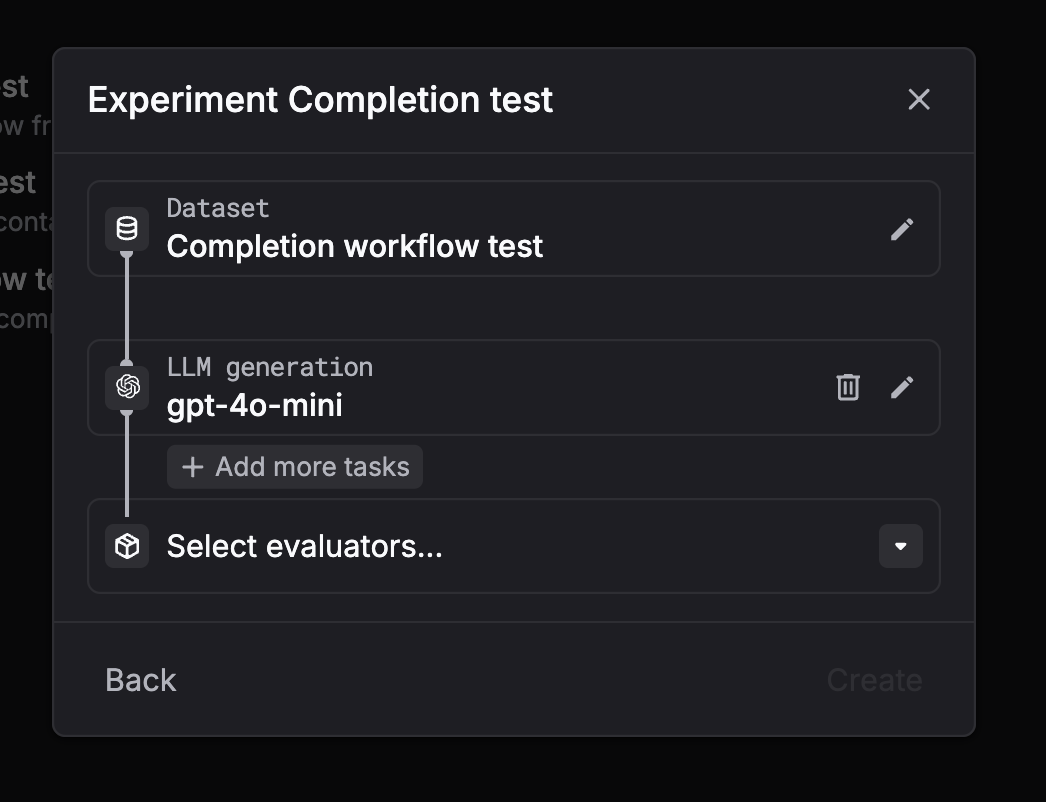Open evaluator options via the chevron button
Screen dimensions: 1046x802
click(899, 546)
